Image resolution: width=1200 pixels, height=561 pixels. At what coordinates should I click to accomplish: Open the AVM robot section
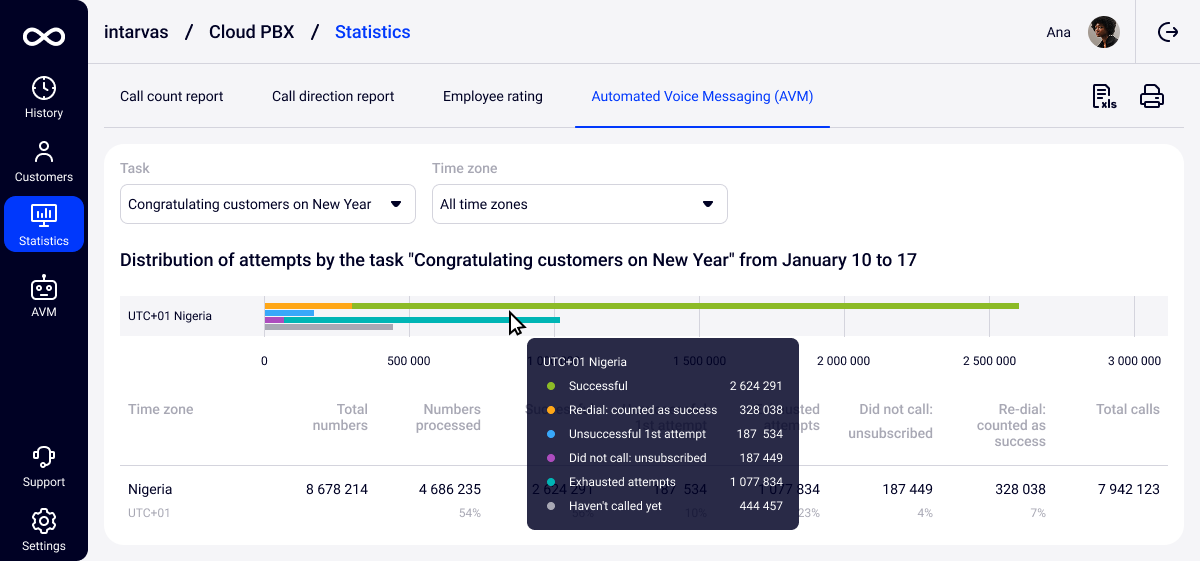click(44, 297)
